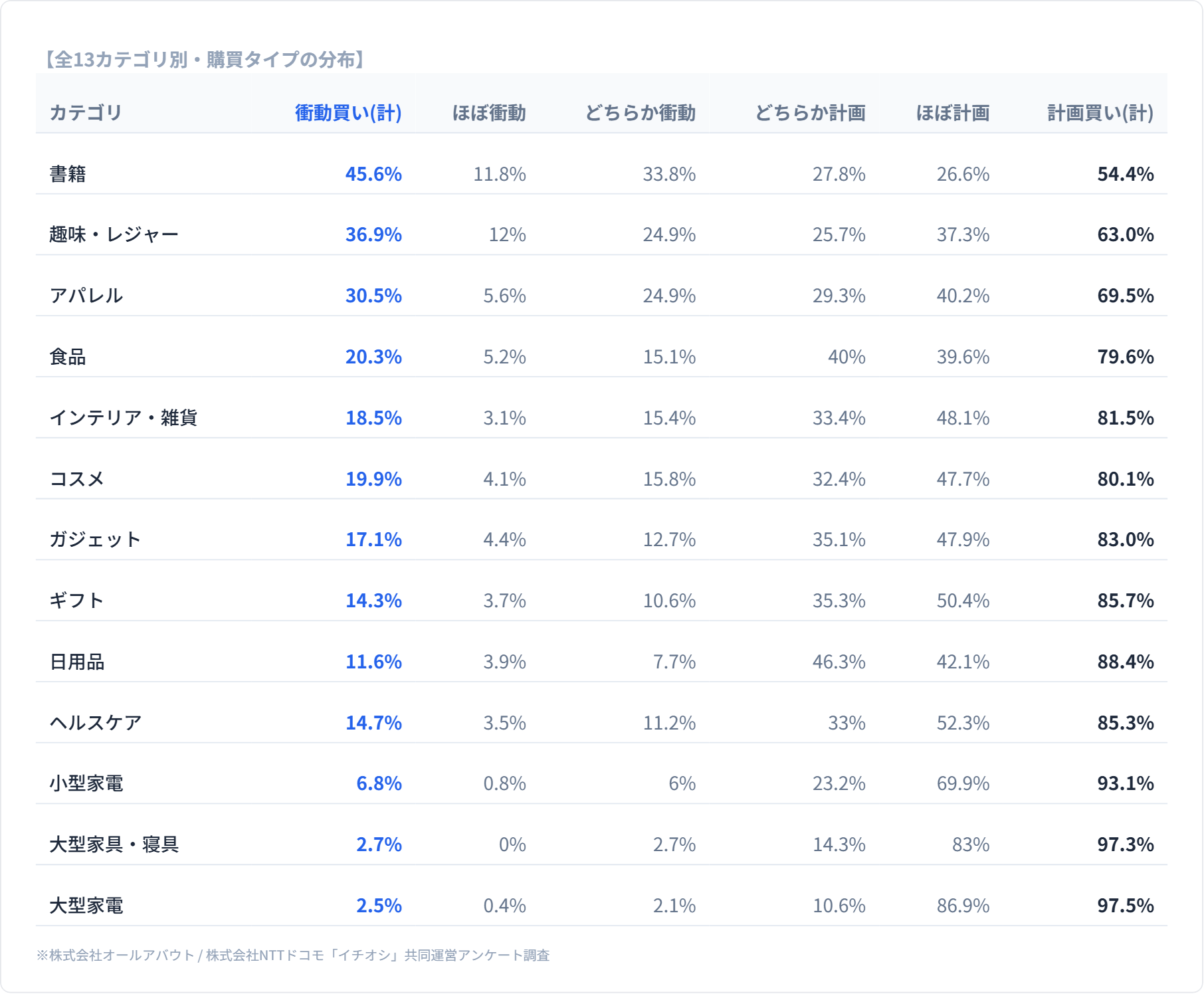Select the 大型家具・寝具 83% cell
This screenshot has width=1204, height=994.
[x=970, y=845]
